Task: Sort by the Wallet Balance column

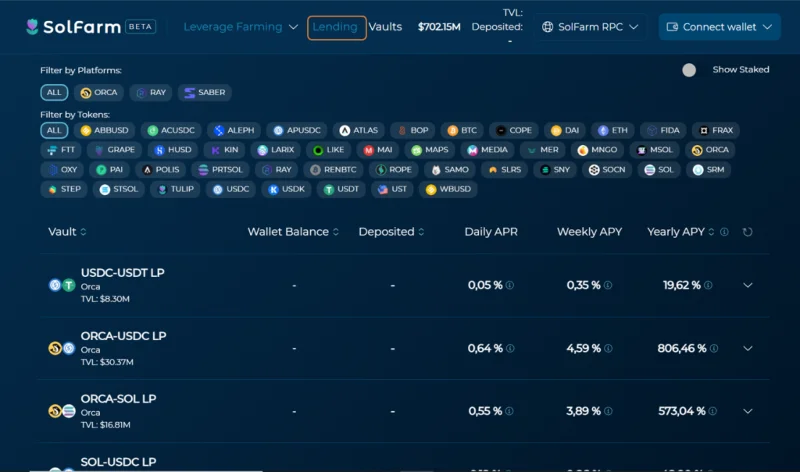Action: click(x=293, y=232)
